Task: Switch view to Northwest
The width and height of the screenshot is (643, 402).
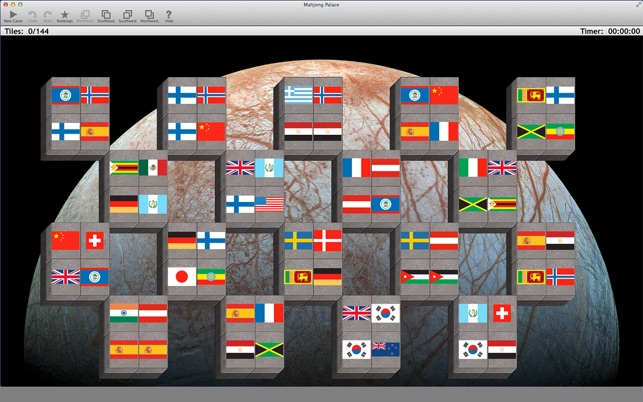Action: (149, 16)
